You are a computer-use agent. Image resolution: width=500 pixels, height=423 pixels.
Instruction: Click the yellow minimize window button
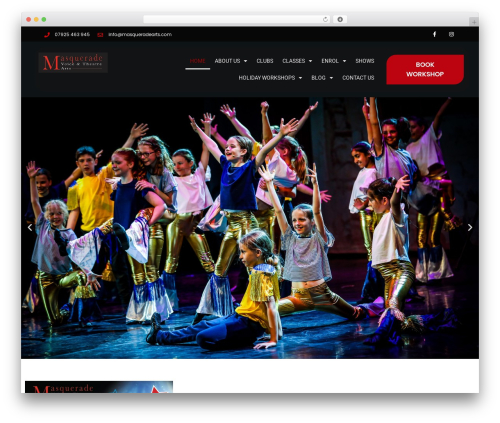coord(36,19)
